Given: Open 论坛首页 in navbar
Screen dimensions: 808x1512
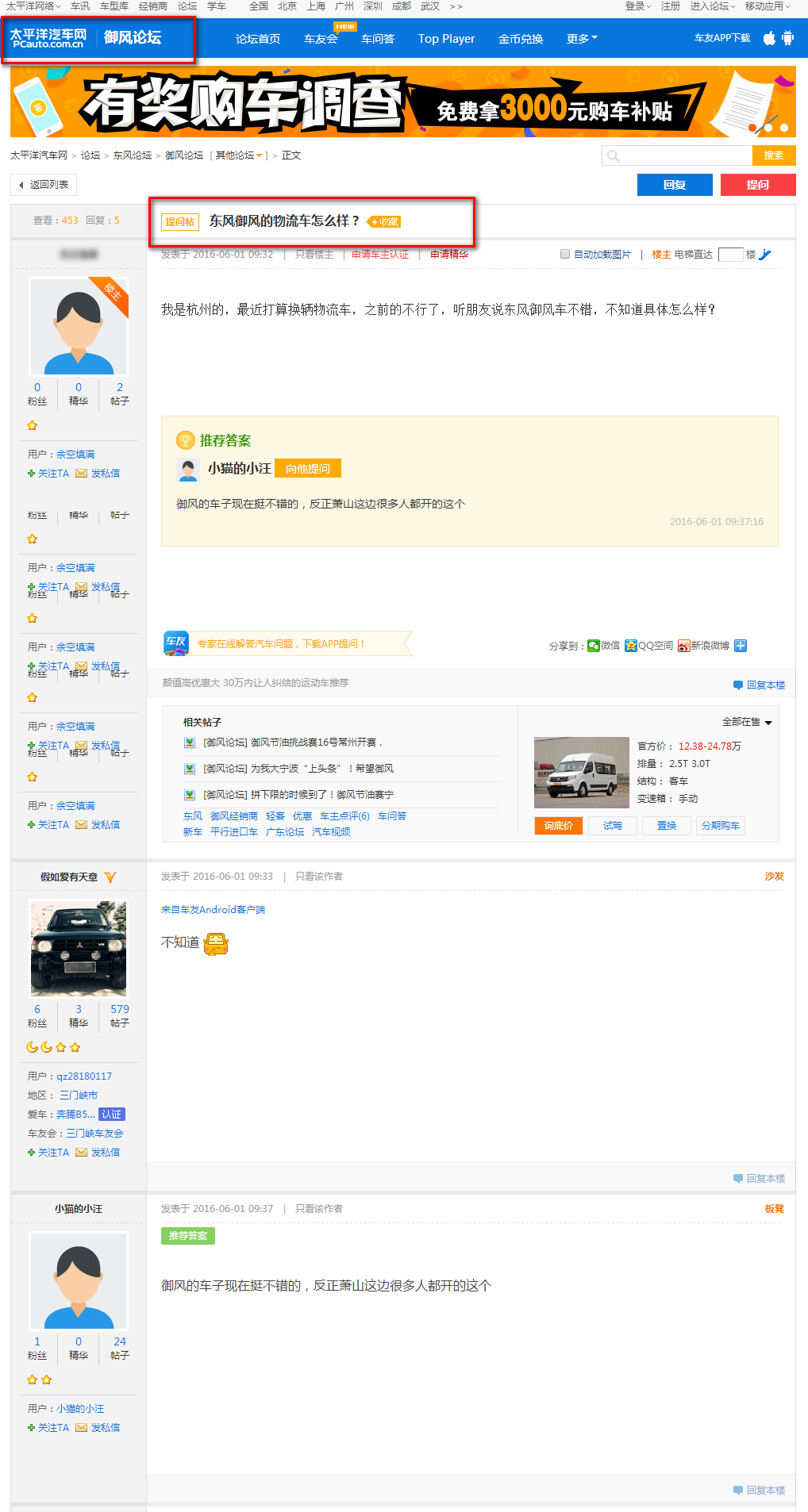Looking at the screenshot, I should 258,39.
